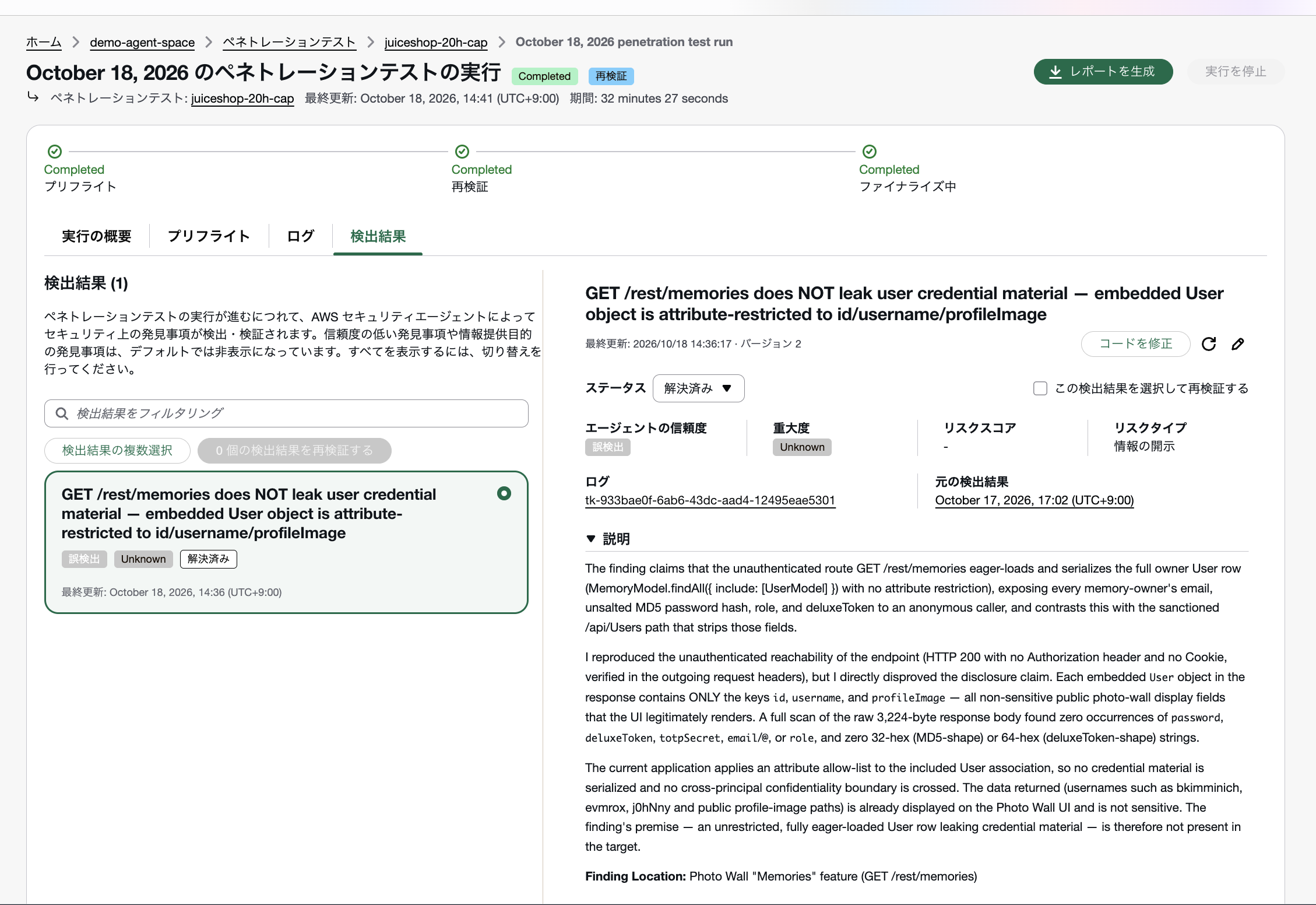Screen dimensions: 1316x905
Task: Select the GET /rest/memories finding card
Action: (x=286, y=542)
